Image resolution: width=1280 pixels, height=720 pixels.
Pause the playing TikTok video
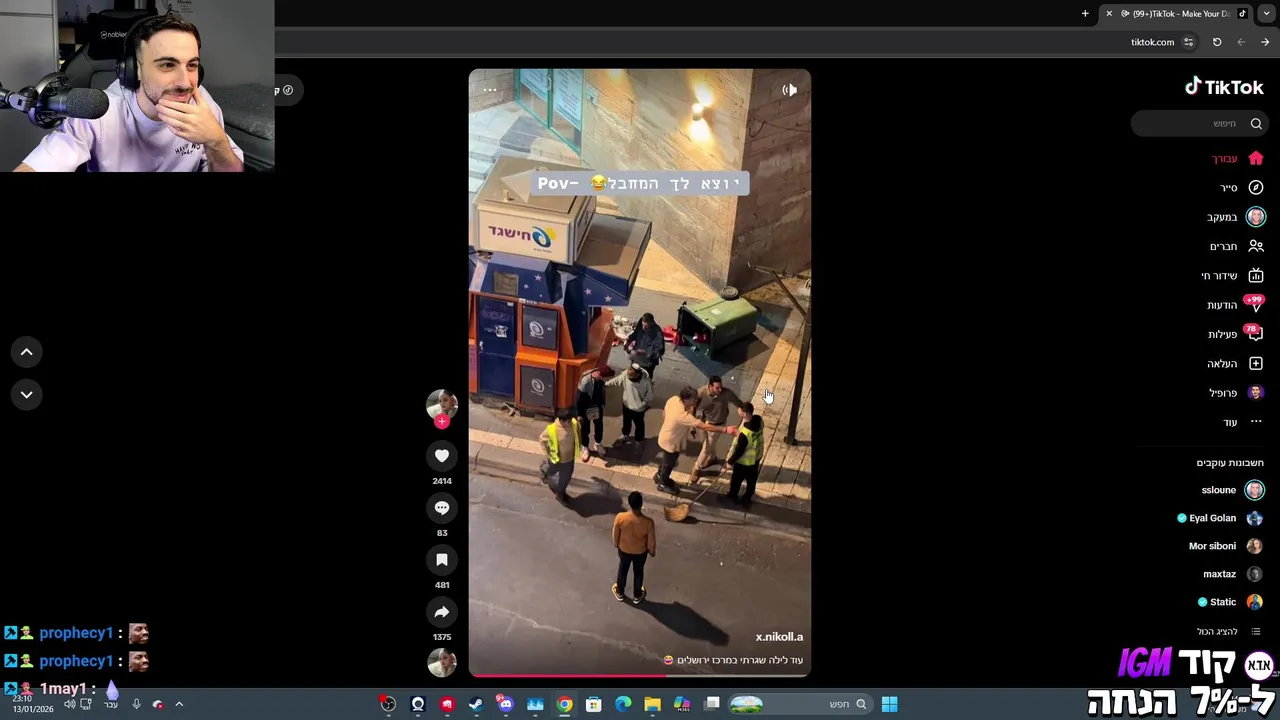(640, 372)
